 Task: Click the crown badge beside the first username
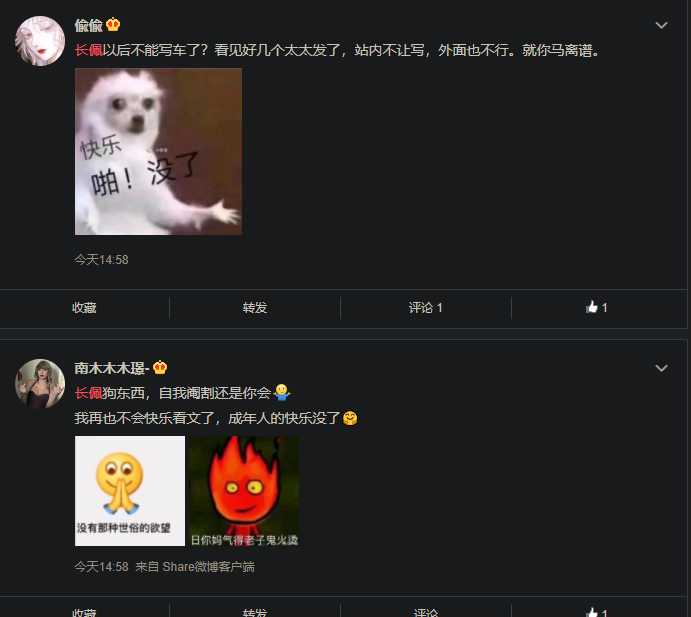pyautogui.click(x=113, y=25)
